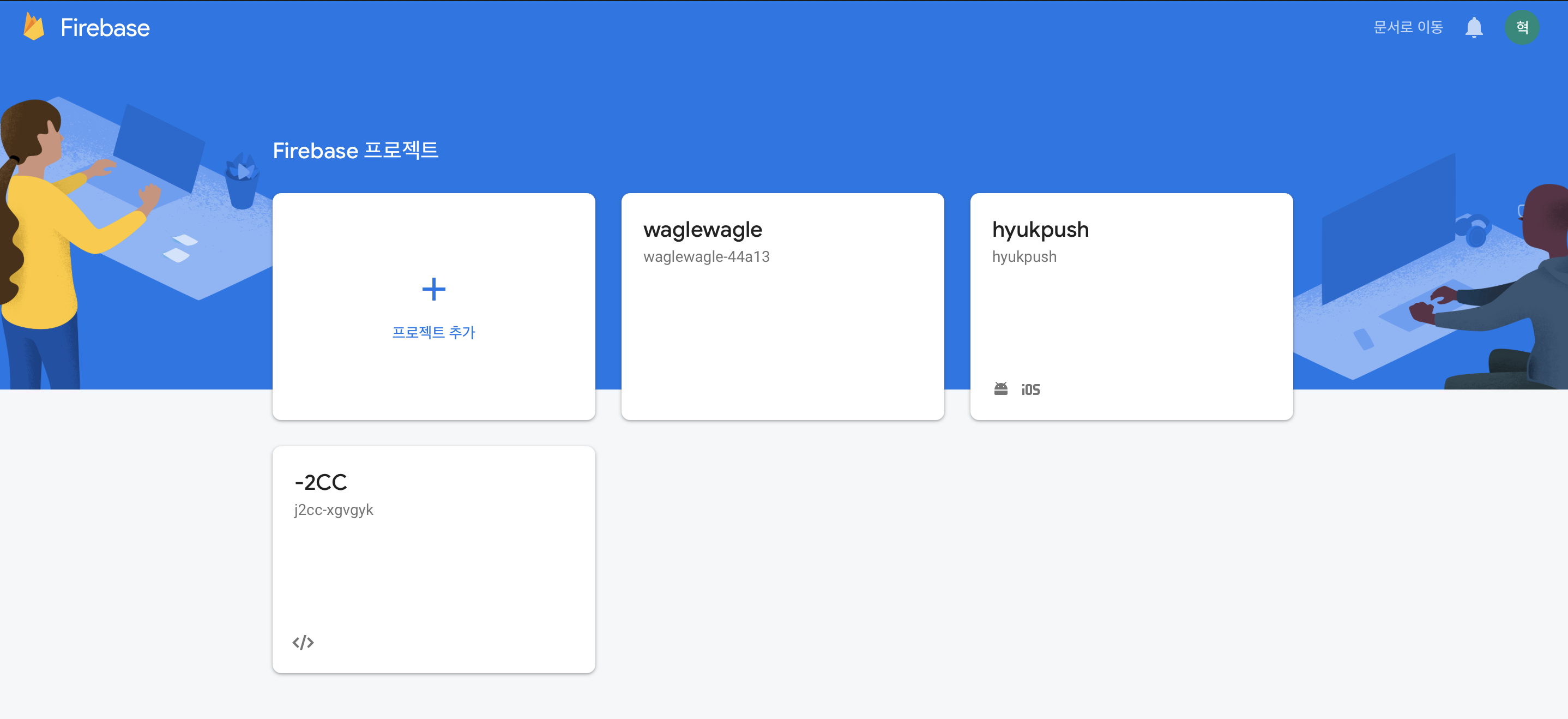This screenshot has height=719, width=1568.
Task: Click the hyukpush project ID subtitle
Action: (1024, 257)
